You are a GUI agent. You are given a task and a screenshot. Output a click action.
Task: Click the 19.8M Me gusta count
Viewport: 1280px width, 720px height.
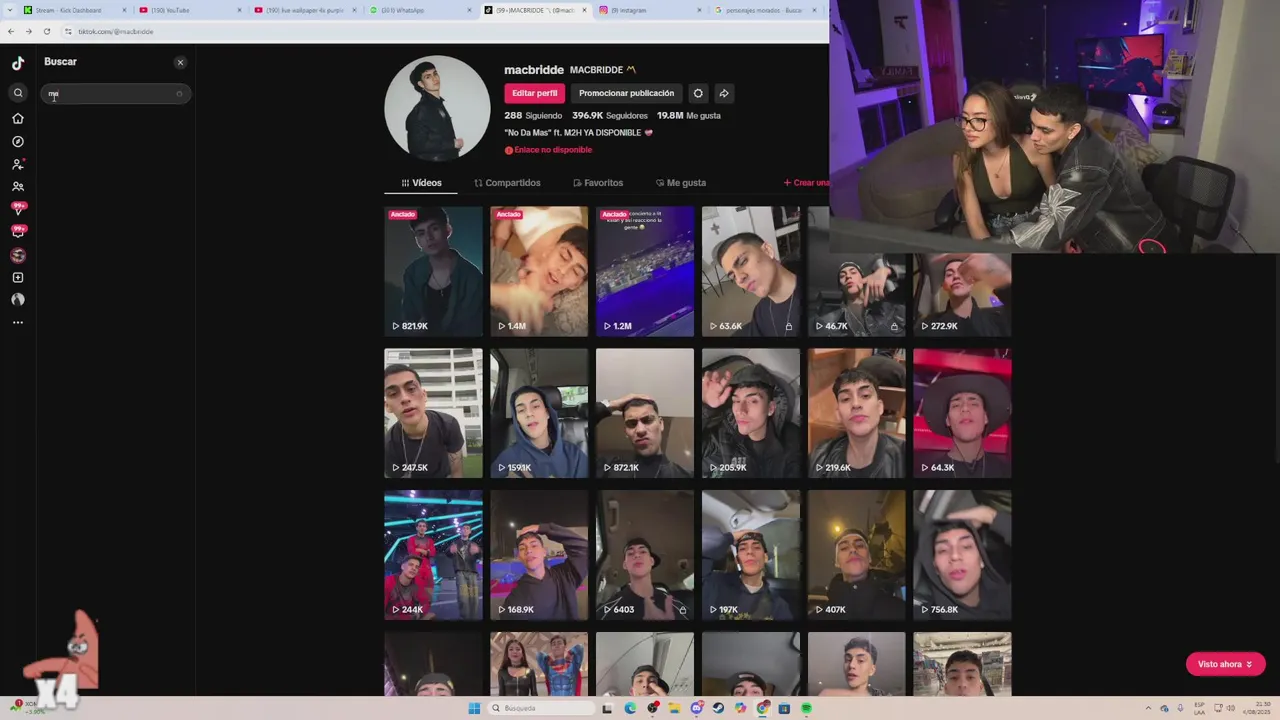click(x=689, y=115)
